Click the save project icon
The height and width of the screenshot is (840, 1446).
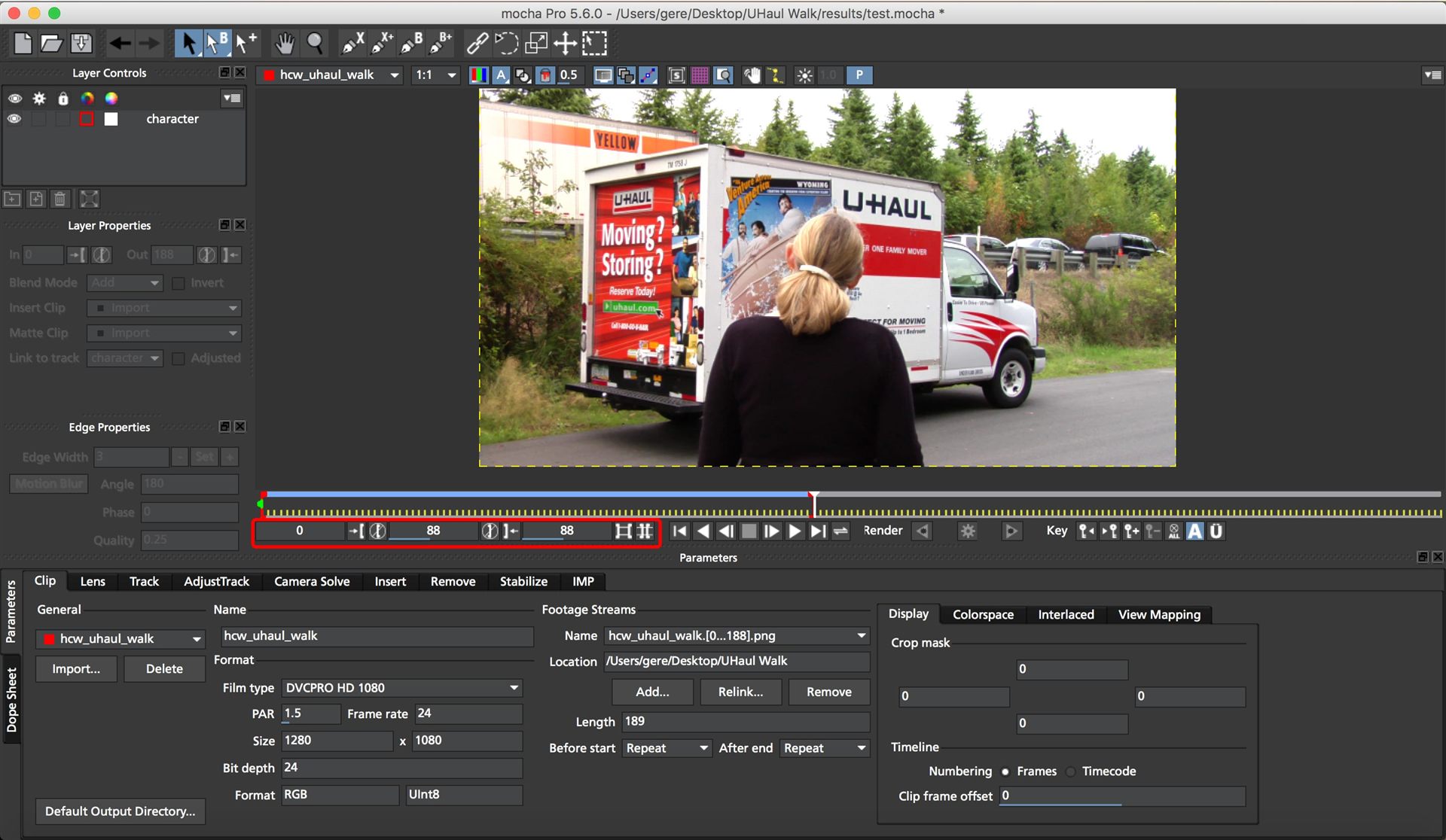[81, 44]
